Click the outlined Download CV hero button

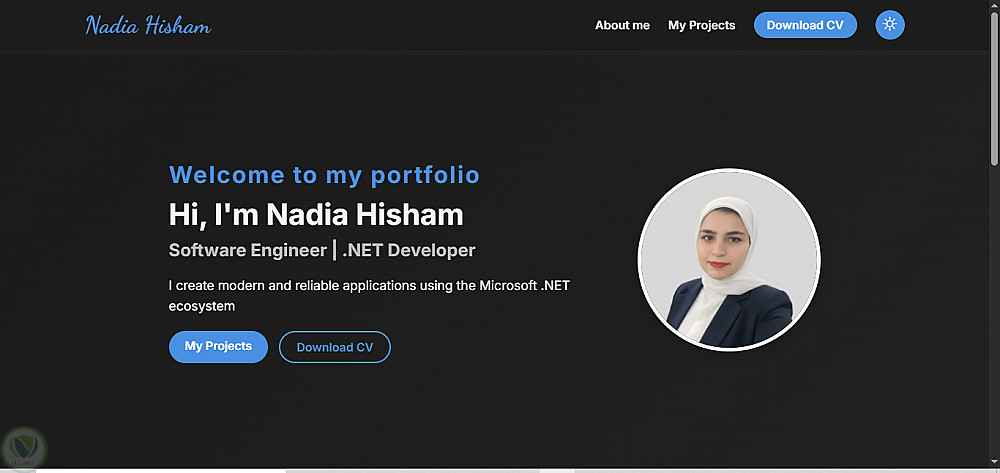tap(335, 347)
